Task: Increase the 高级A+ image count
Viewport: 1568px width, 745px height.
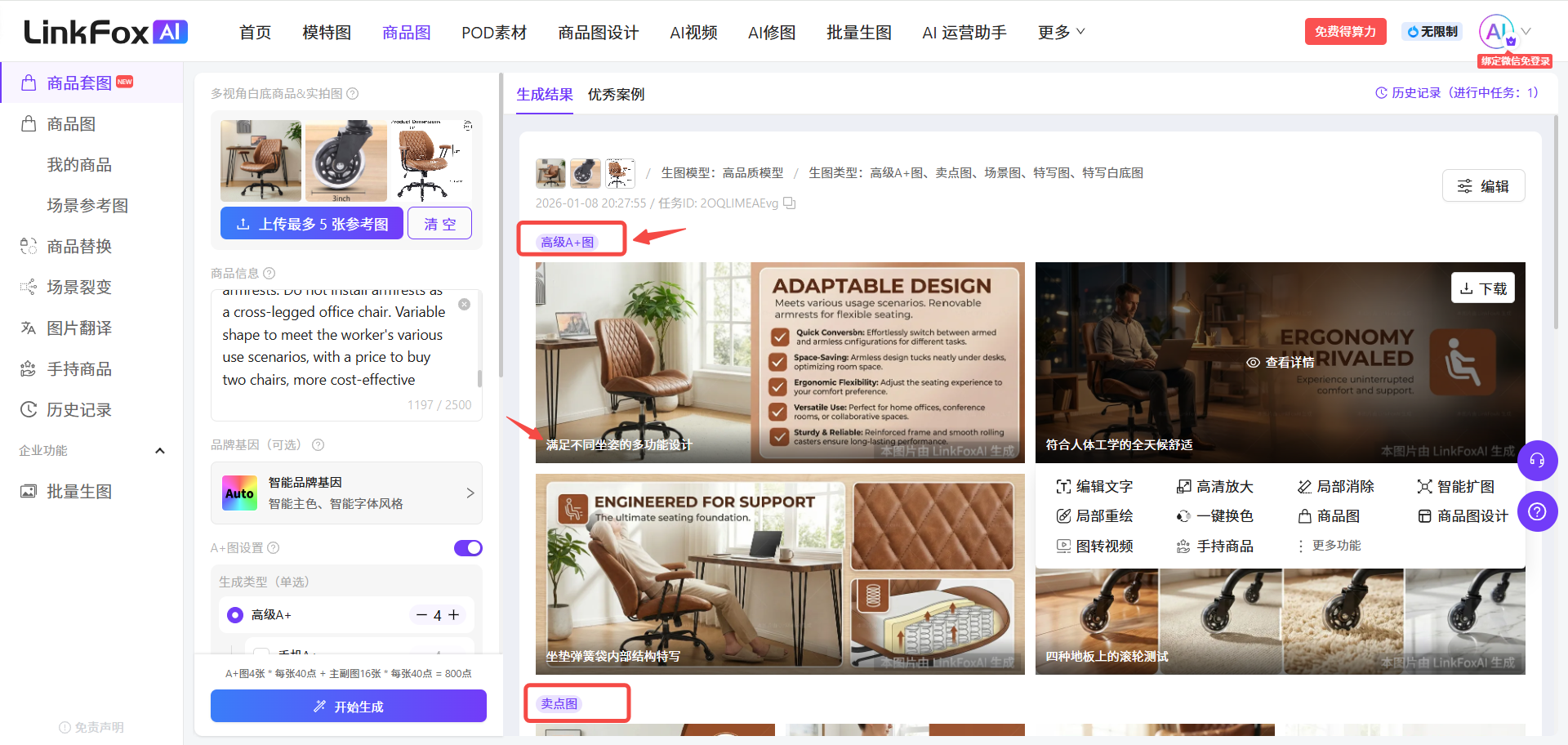Action: tap(454, 614)
